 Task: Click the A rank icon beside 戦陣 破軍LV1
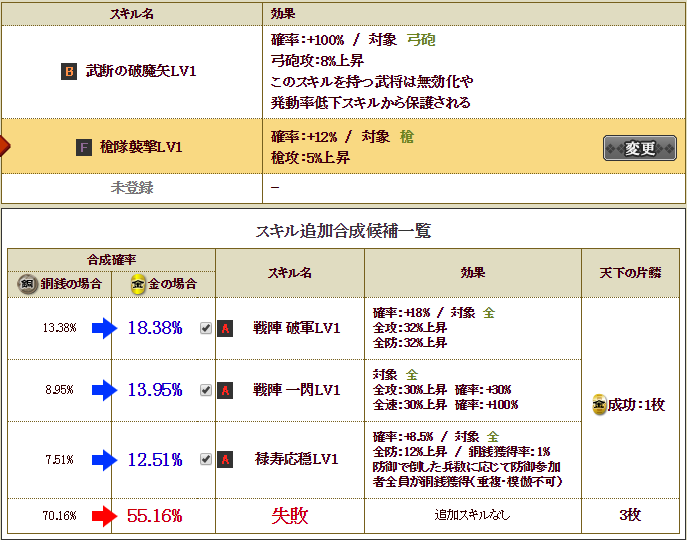[x=225, y=328]
